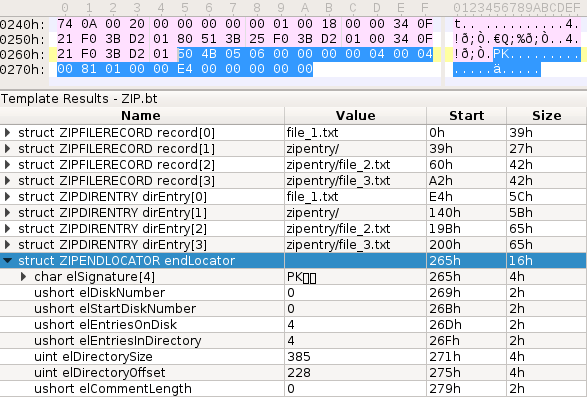This screenshot has height=397, width=587.
Task: Select the ushort elEntriesOnDisk row
Action: pyautogui.click(x=293, y=325)
